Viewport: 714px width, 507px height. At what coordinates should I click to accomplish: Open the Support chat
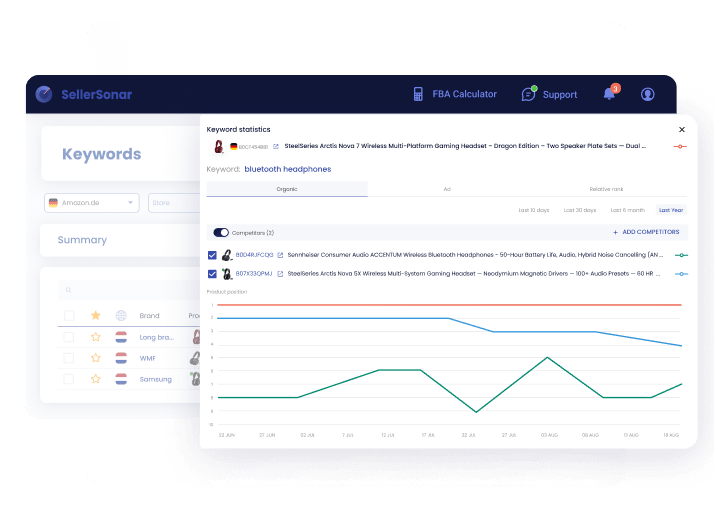[549, 94]
